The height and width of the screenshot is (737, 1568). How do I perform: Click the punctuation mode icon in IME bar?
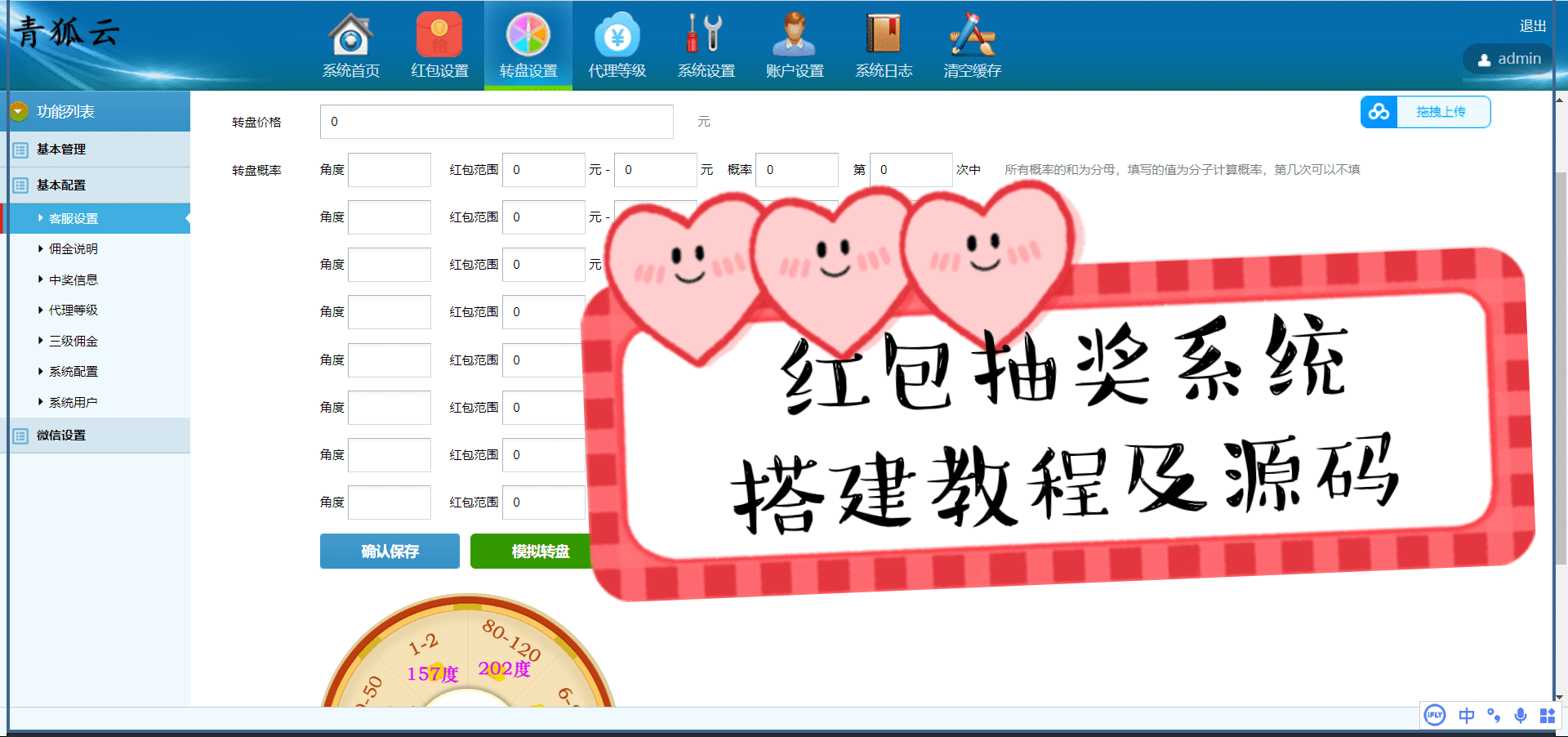(x=1494, y=716)
